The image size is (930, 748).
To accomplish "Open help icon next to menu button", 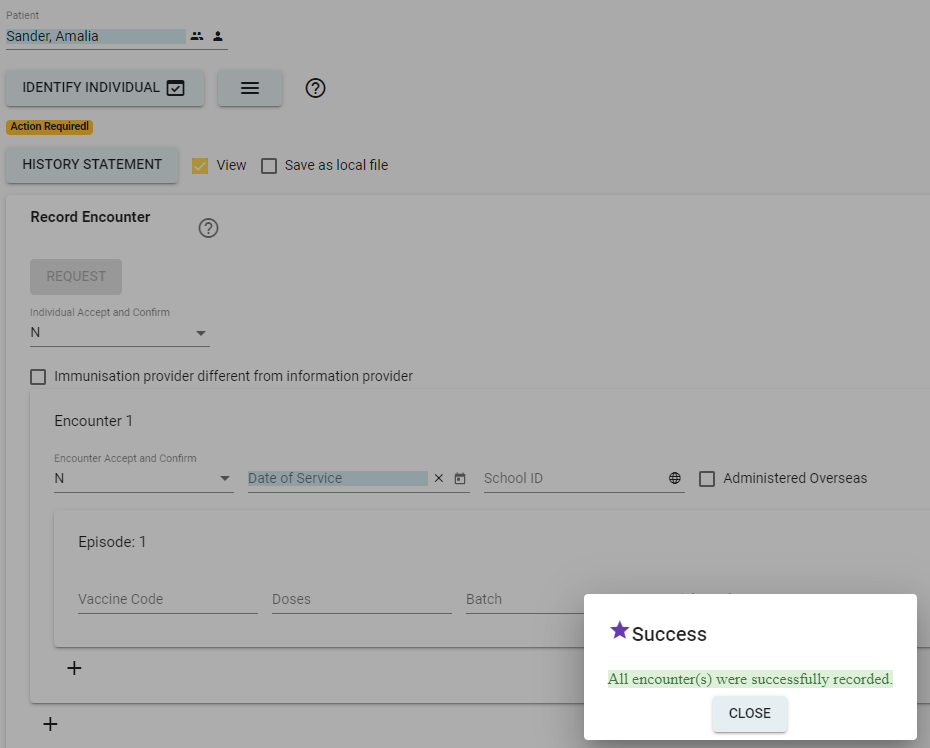I will 316,88.
